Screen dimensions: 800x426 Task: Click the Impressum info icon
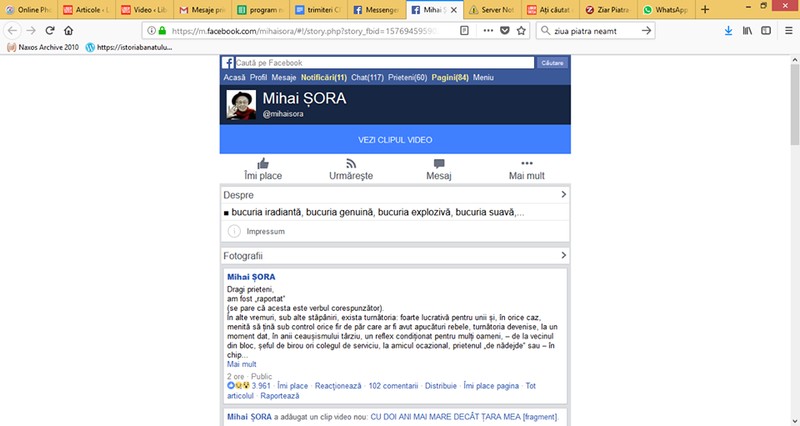tap(234, 231)
